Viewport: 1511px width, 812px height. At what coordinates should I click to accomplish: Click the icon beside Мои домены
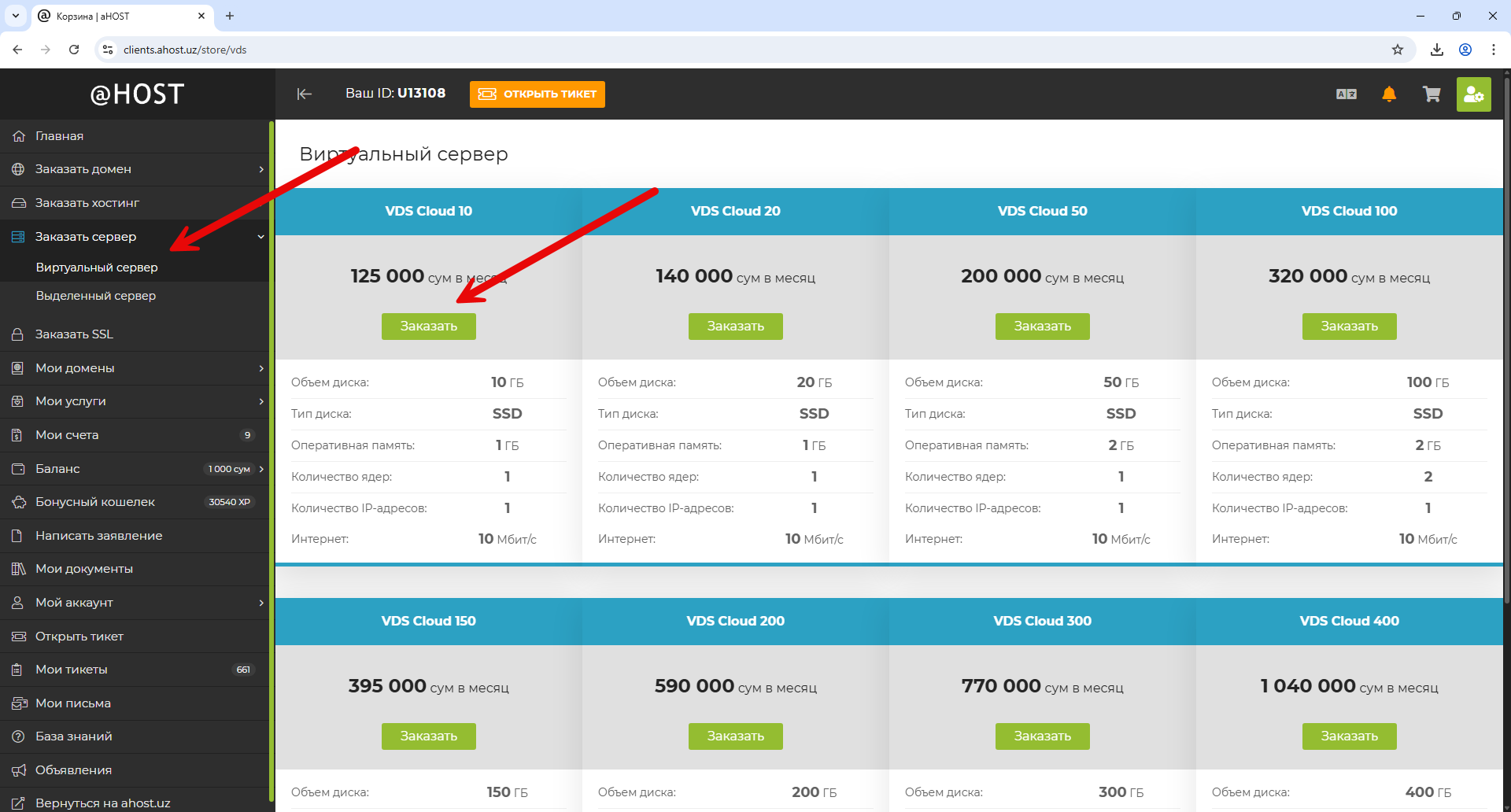pyautogui.click(x=18, y=368)
